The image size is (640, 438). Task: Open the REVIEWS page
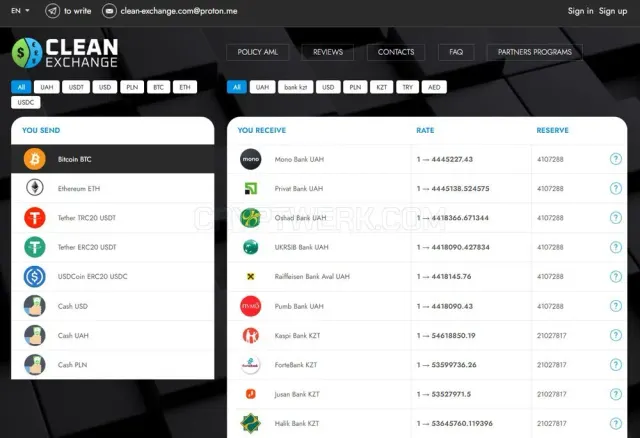point(328,52)
